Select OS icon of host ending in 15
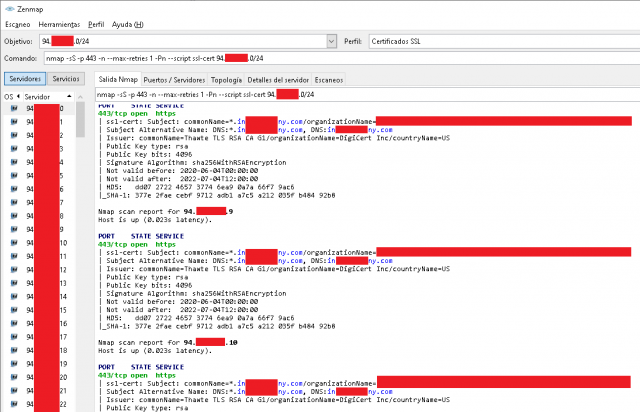The width and height of the screenshot is (640, 412). pos(14,310)
